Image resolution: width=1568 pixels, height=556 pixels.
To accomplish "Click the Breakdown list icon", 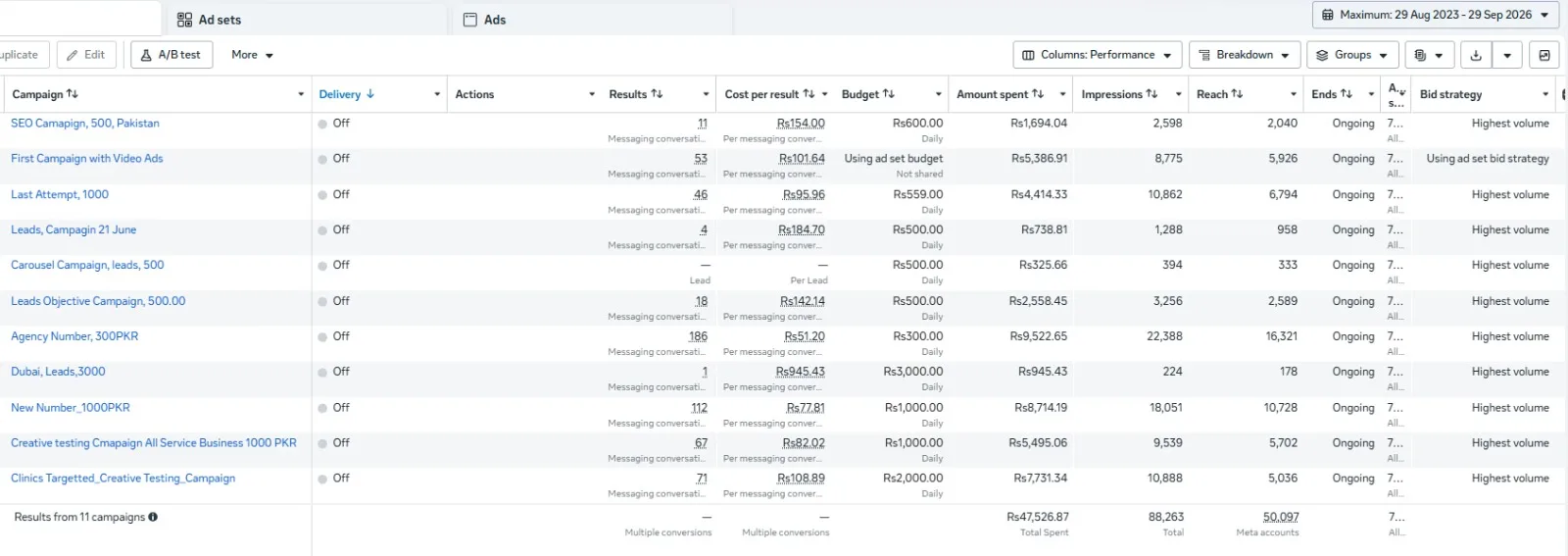I will point(1204,55).
